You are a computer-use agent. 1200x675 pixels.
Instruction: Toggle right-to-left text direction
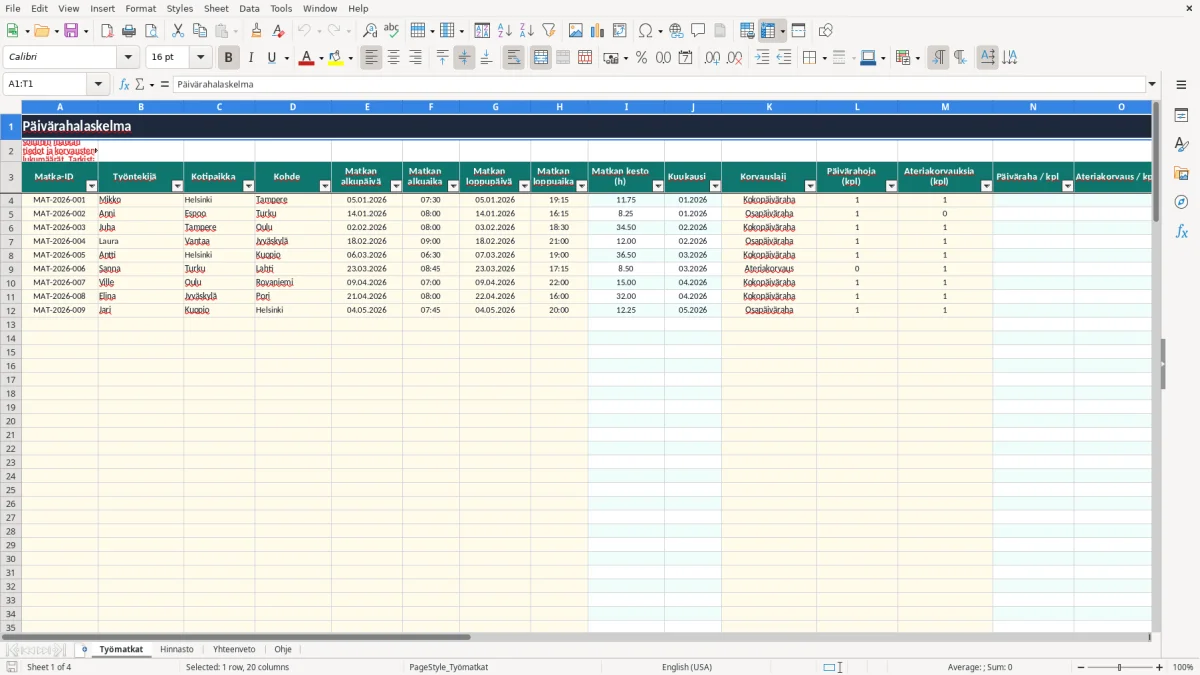959,58
